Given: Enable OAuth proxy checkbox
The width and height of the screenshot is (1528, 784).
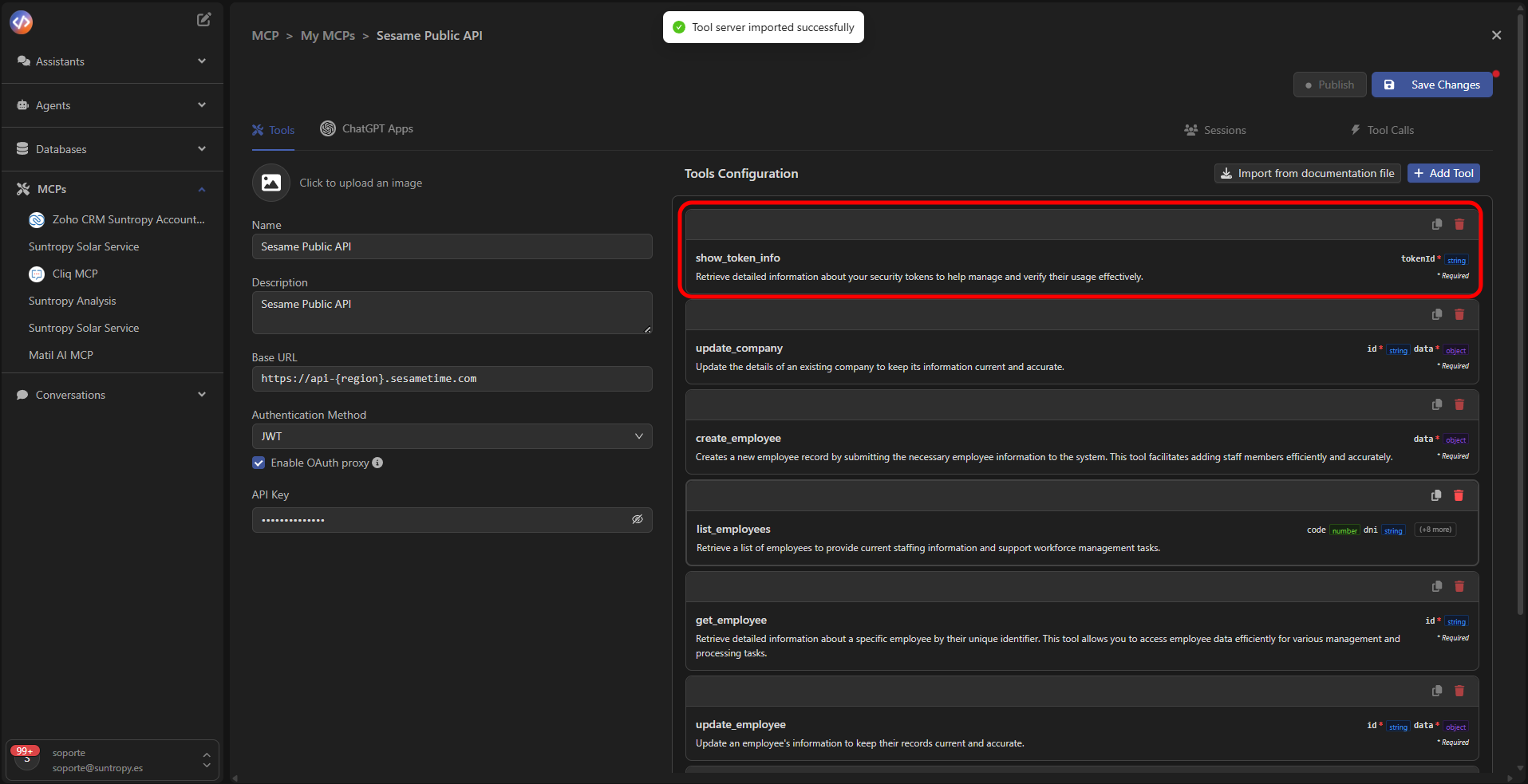Looking at the screenshot, I should (x=258, y=463).
